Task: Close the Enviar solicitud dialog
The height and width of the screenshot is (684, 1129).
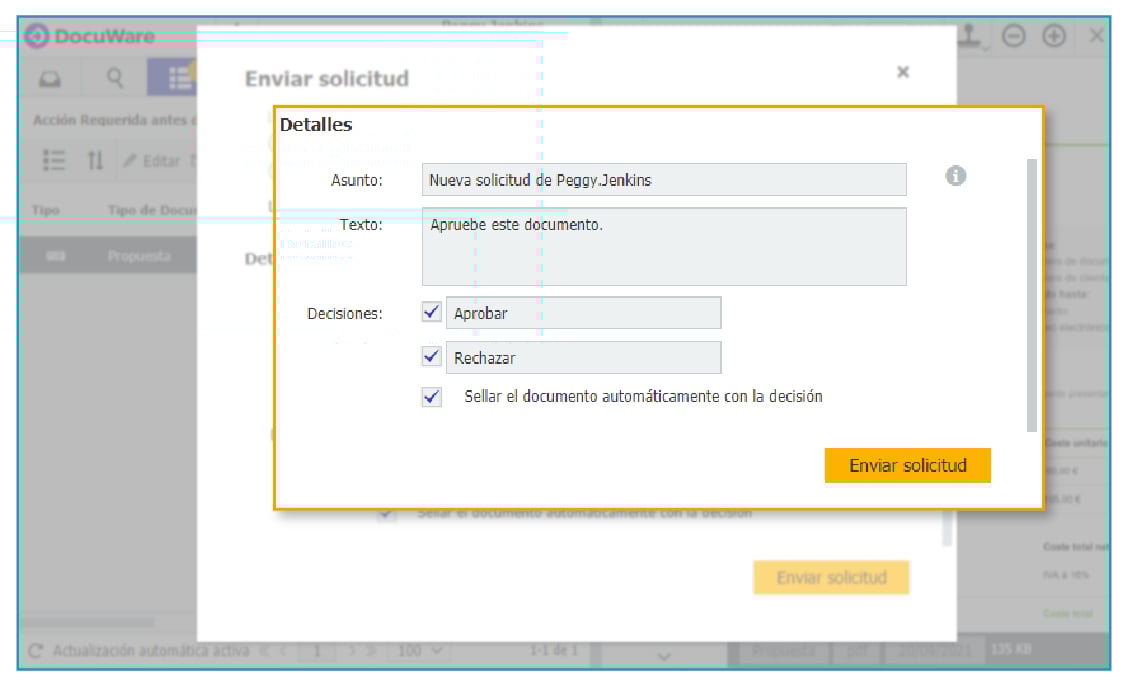Action: point(902,72)
